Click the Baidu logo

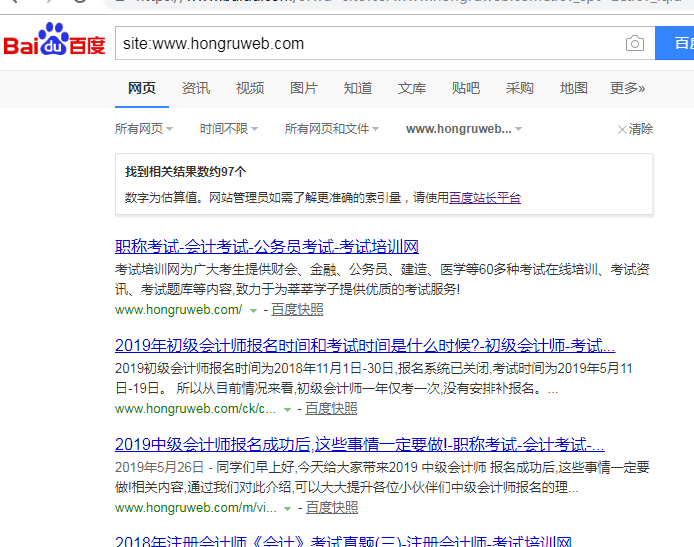pyautogui.click(x=54, y=40)
